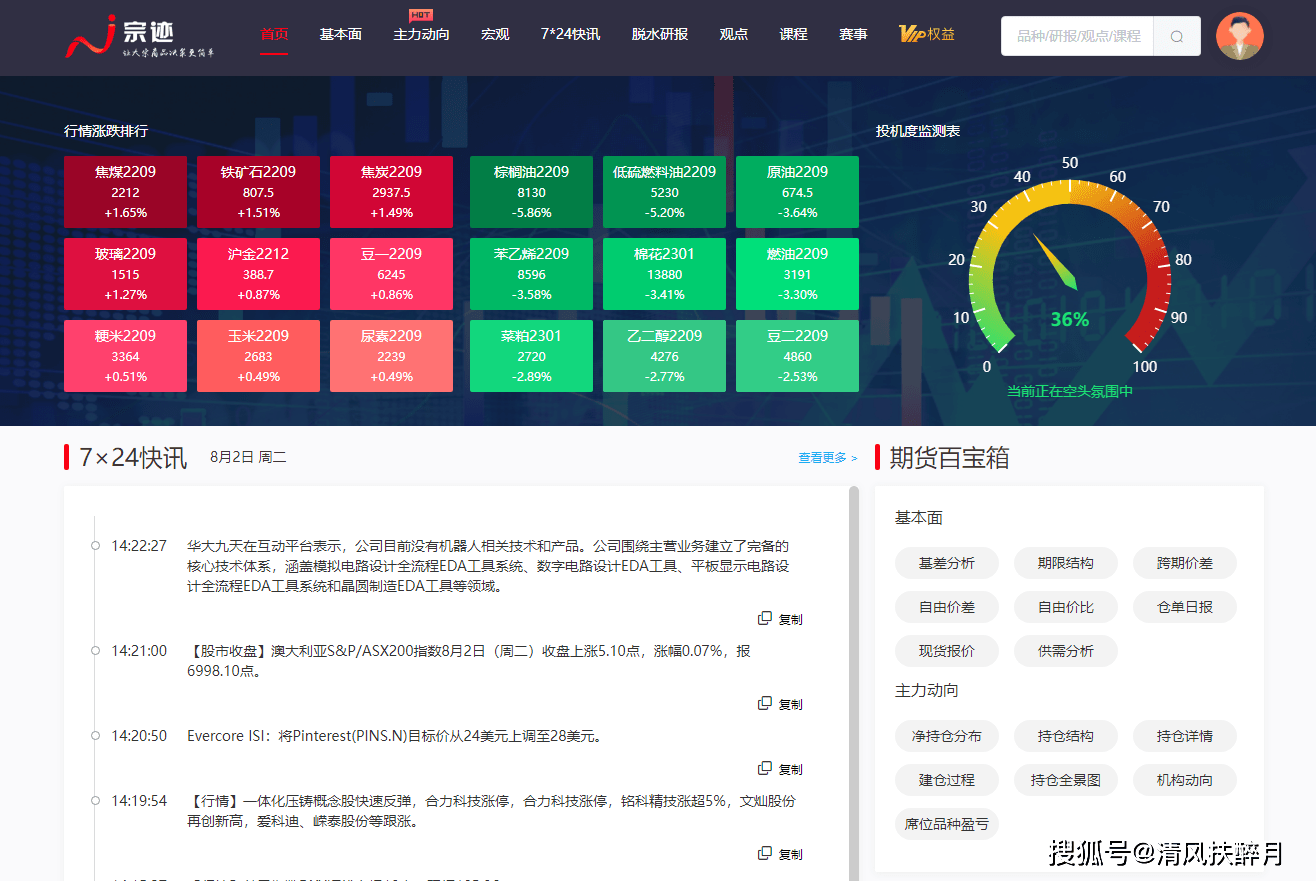
Task: Copy the 14:21:00 stock market news
Action: coord(780,704)
